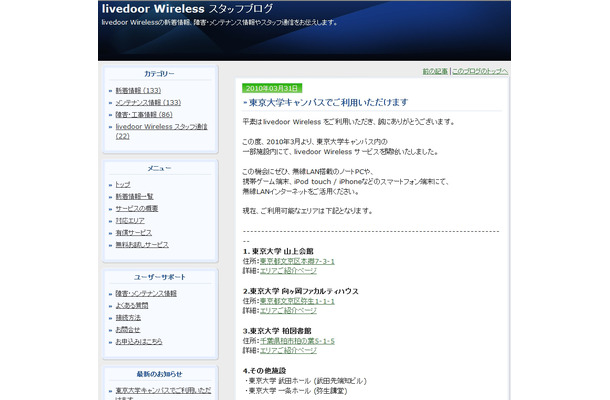Go to このブログのトップへ link

(480, 72)
